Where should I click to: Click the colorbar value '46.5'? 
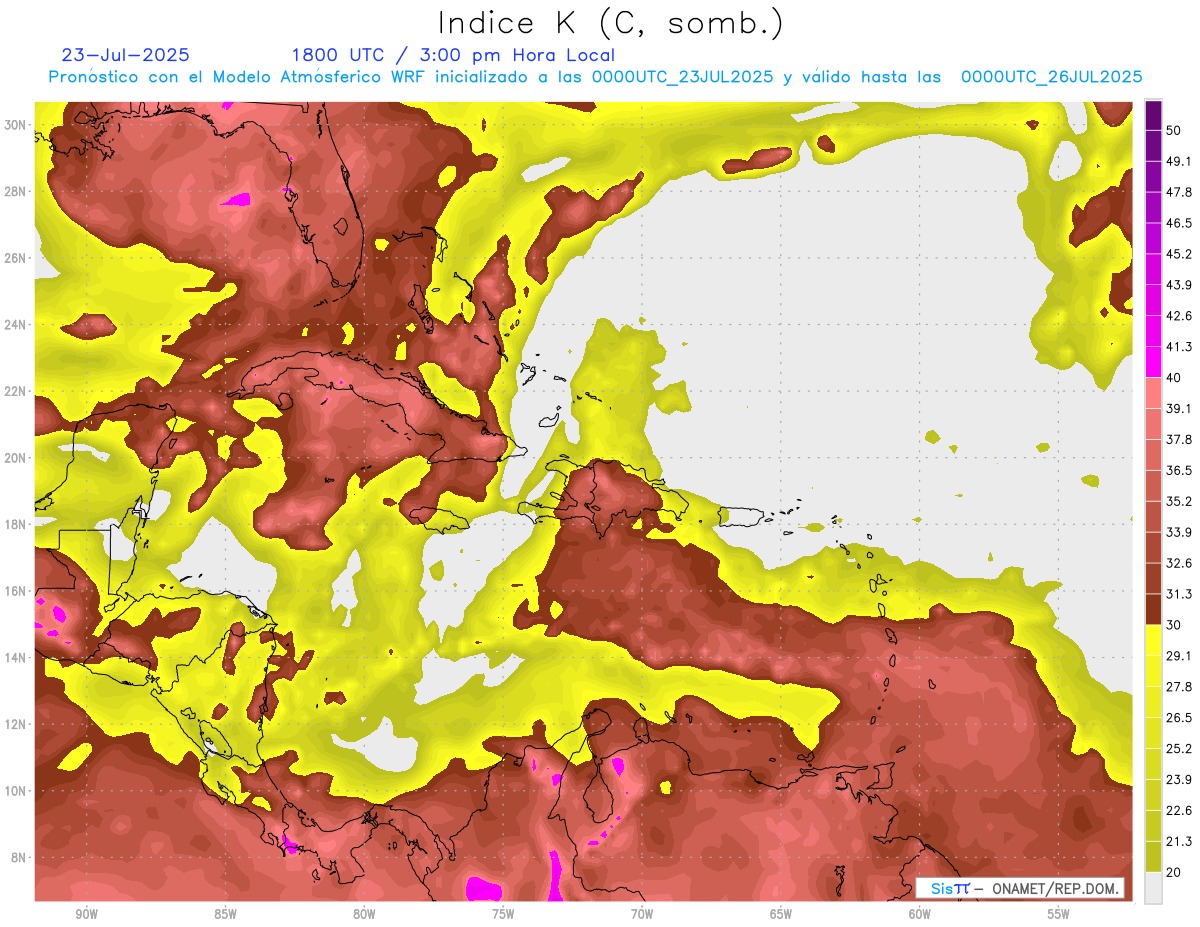[1179, 223]
